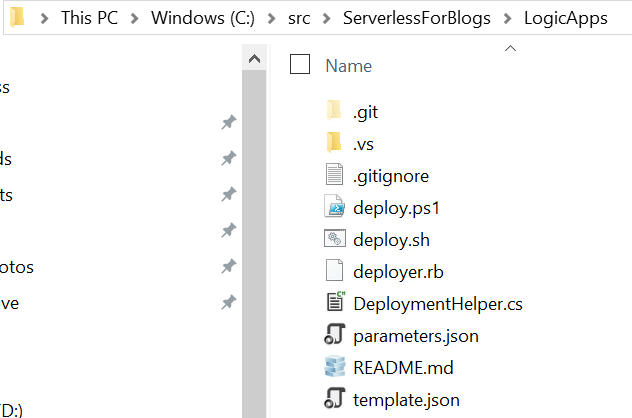The width and height of the screenshot is (632, 418).
Task: Select the deploy.sh shell script icon
Action: click(x=335, y=239)
